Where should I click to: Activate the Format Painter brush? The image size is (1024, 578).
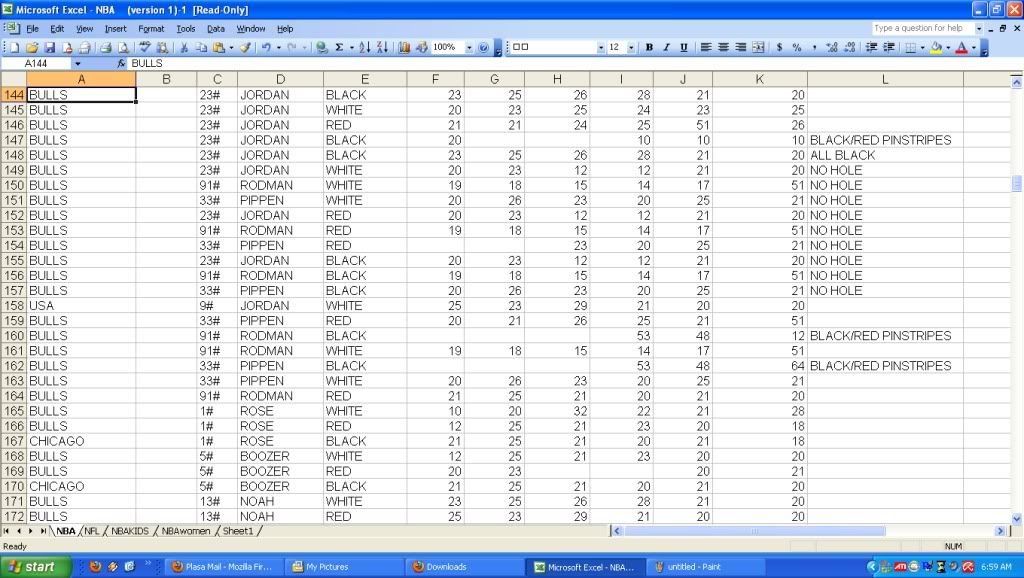[x=246, y=47]
